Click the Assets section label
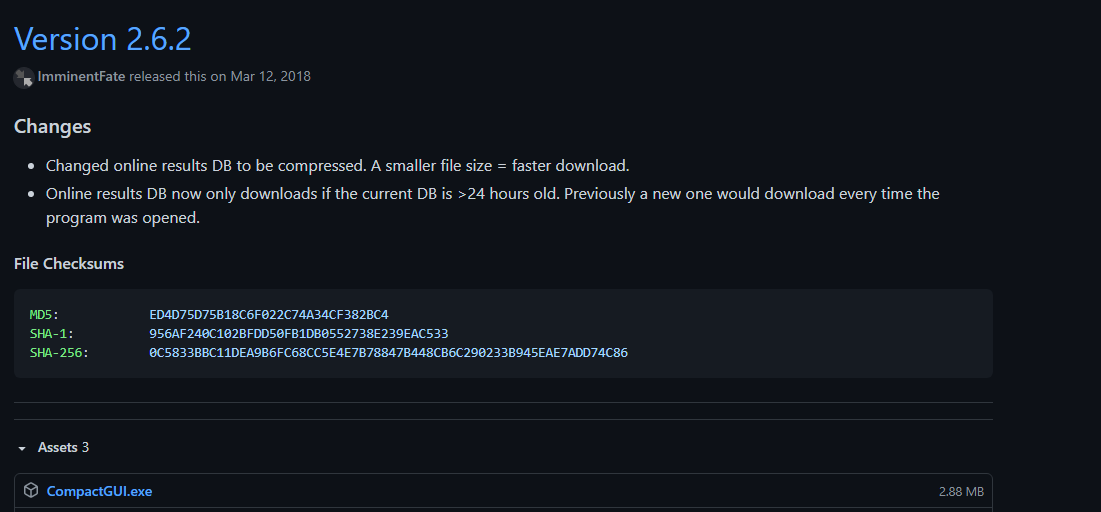 click(57, 447)
